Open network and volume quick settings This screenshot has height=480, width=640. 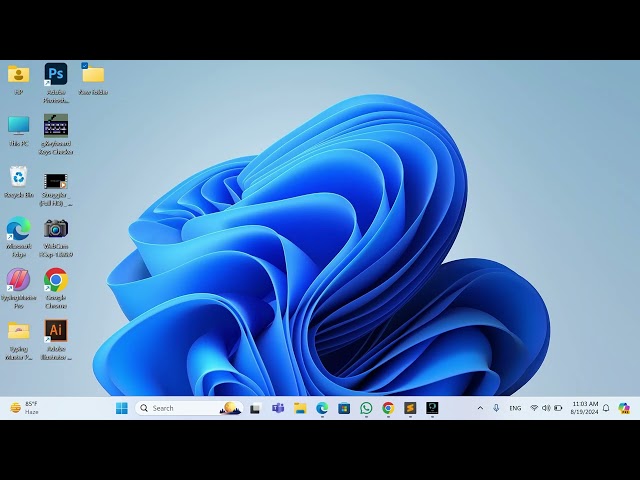[x=546, y=408]
